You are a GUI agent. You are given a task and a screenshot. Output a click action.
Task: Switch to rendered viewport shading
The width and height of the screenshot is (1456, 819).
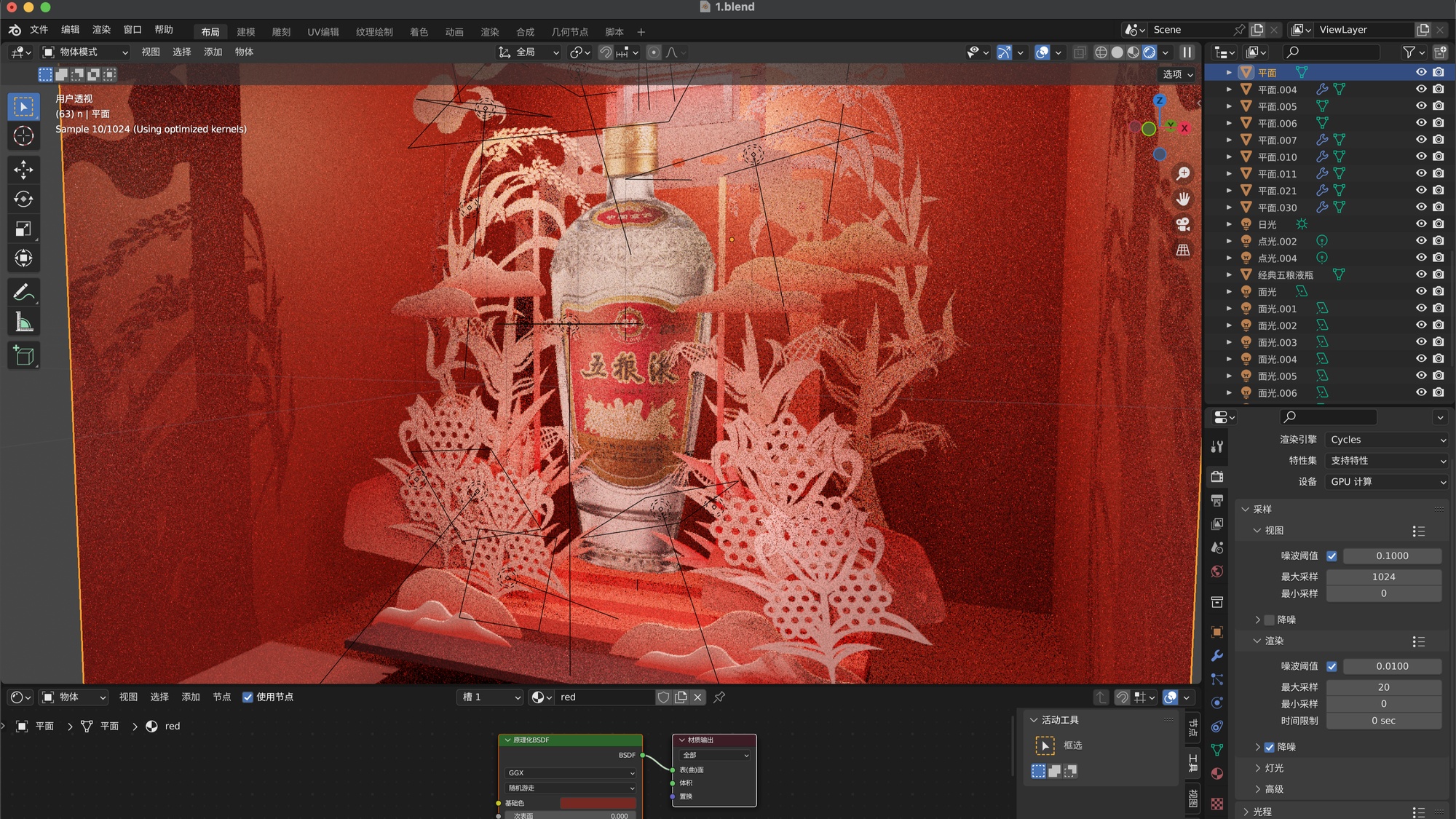click(1150, 52)
